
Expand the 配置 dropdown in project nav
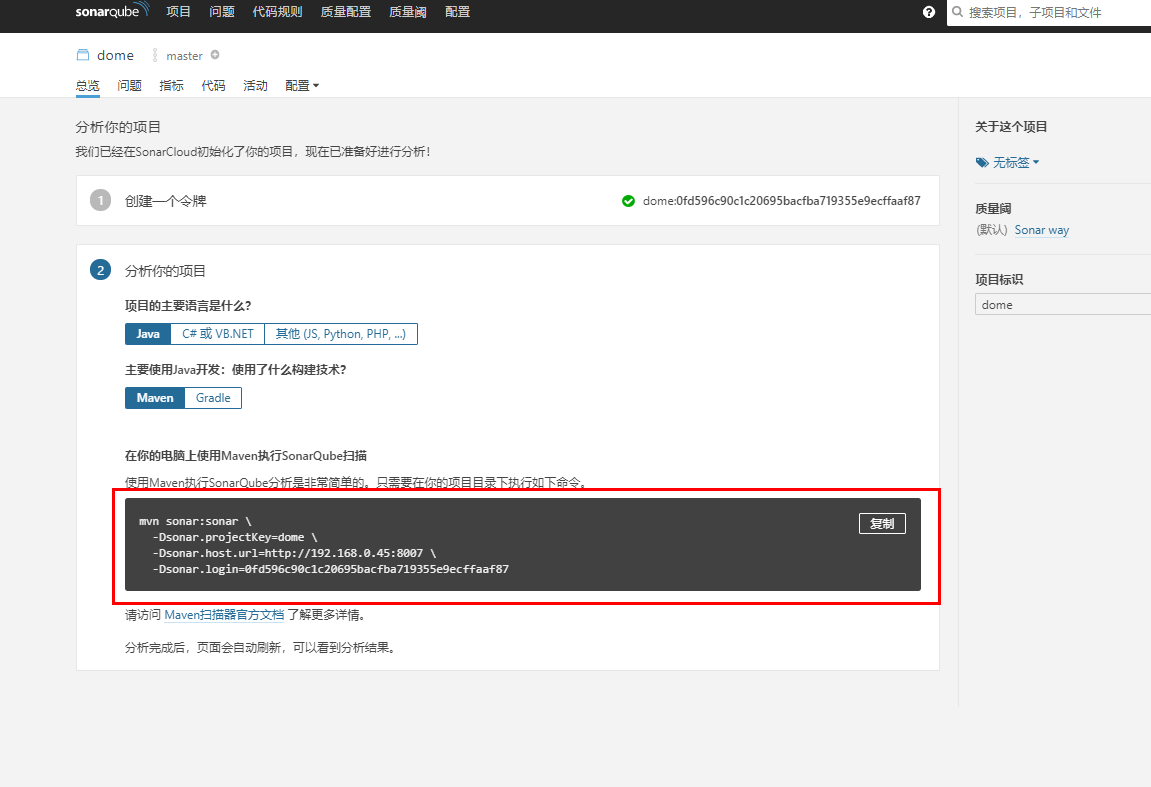point(302,86)
